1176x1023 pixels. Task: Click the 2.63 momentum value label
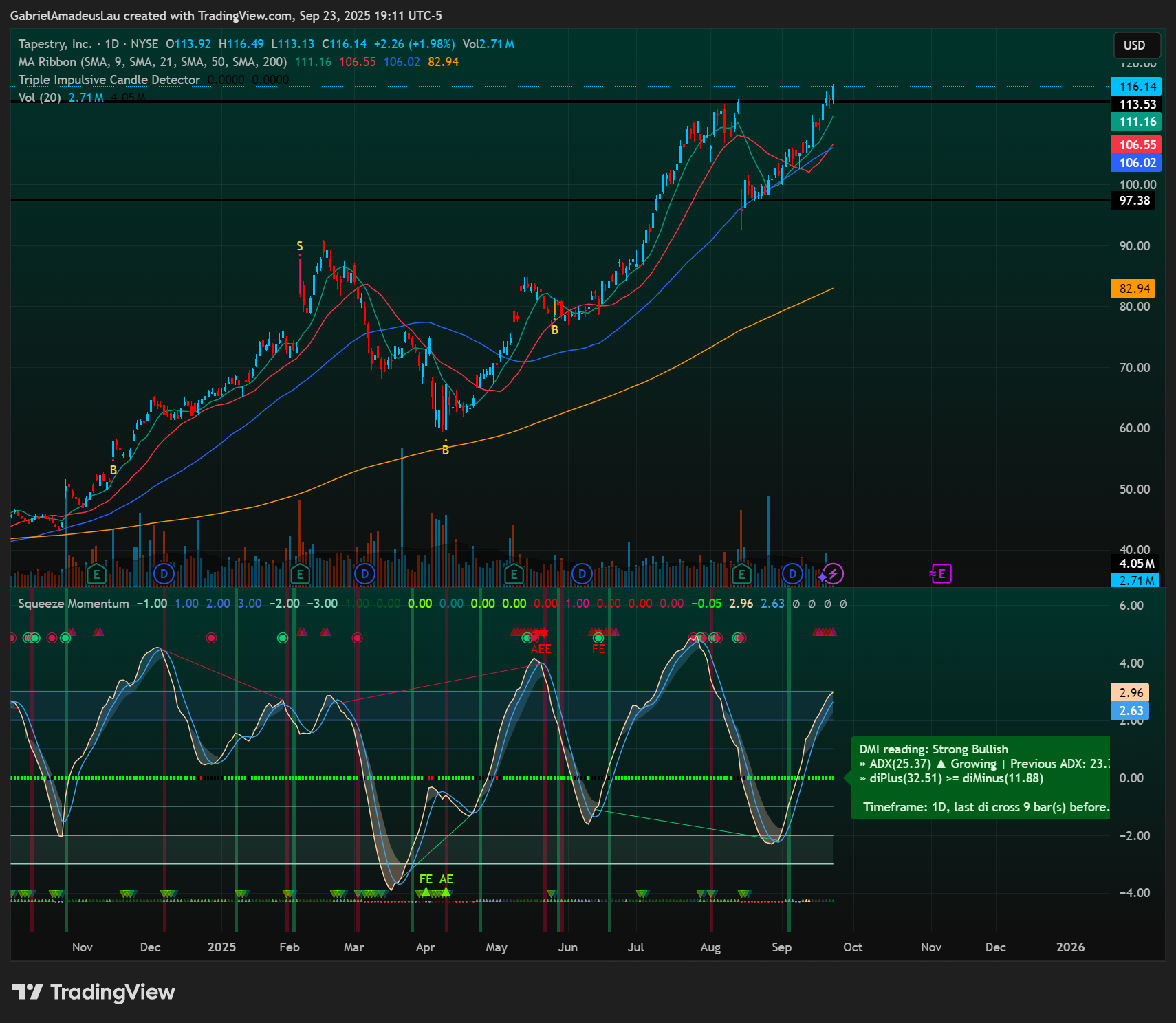(1130, 711)
